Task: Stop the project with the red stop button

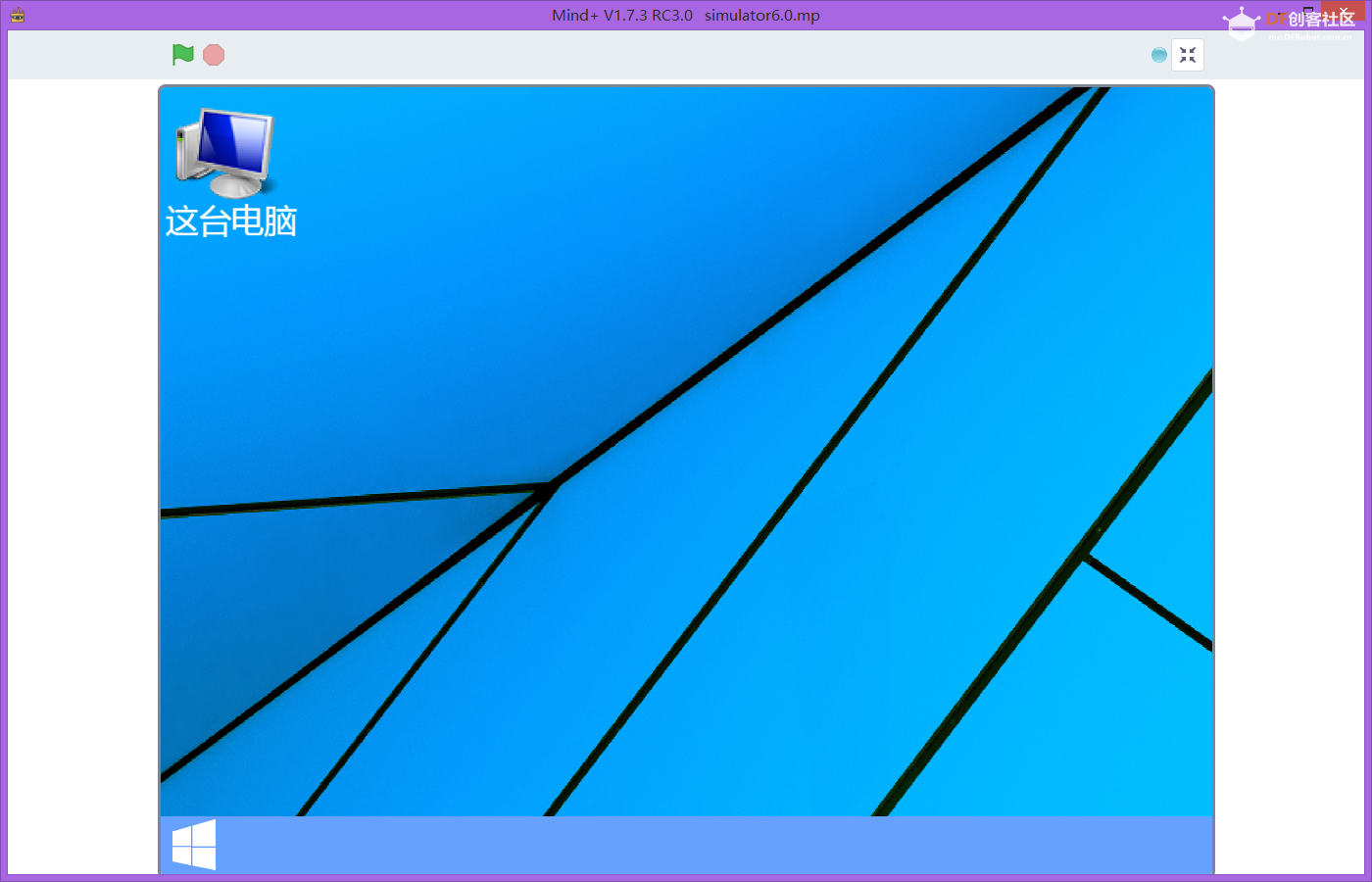Action: [214, 55]
